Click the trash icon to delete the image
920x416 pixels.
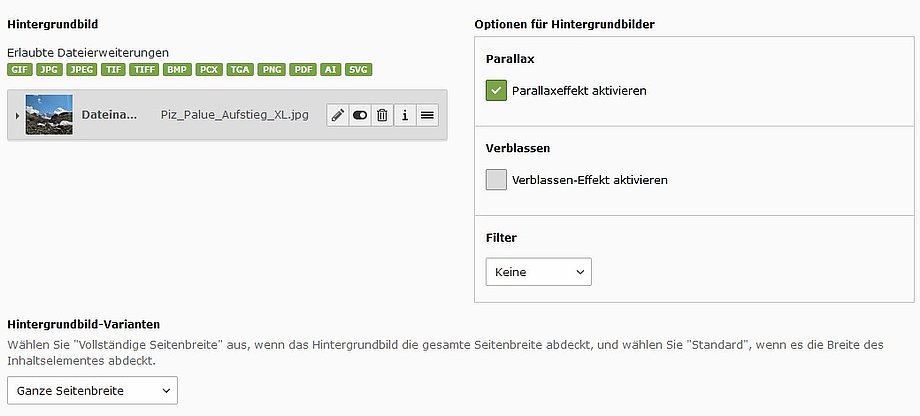click(x=382, y=115)
